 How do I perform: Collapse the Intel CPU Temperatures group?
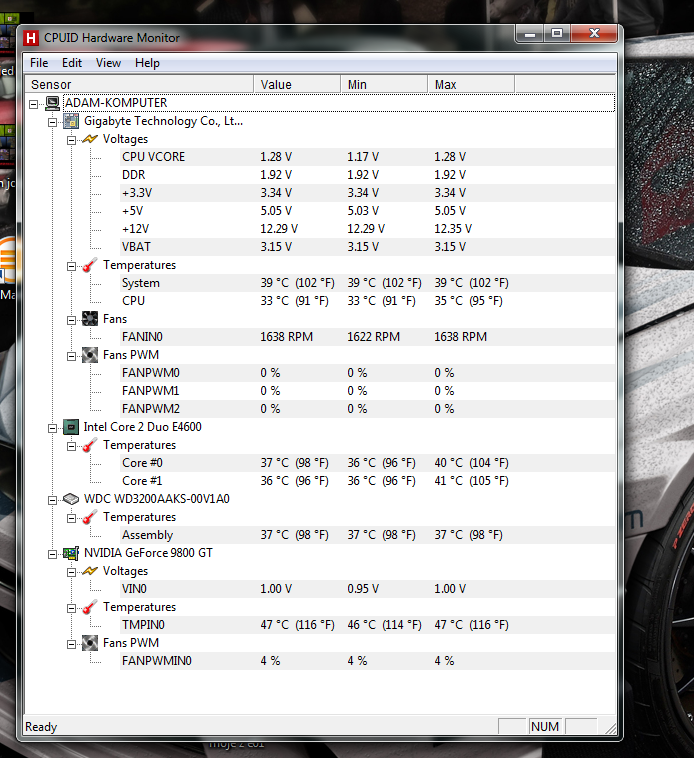click(x=71, y=446)
